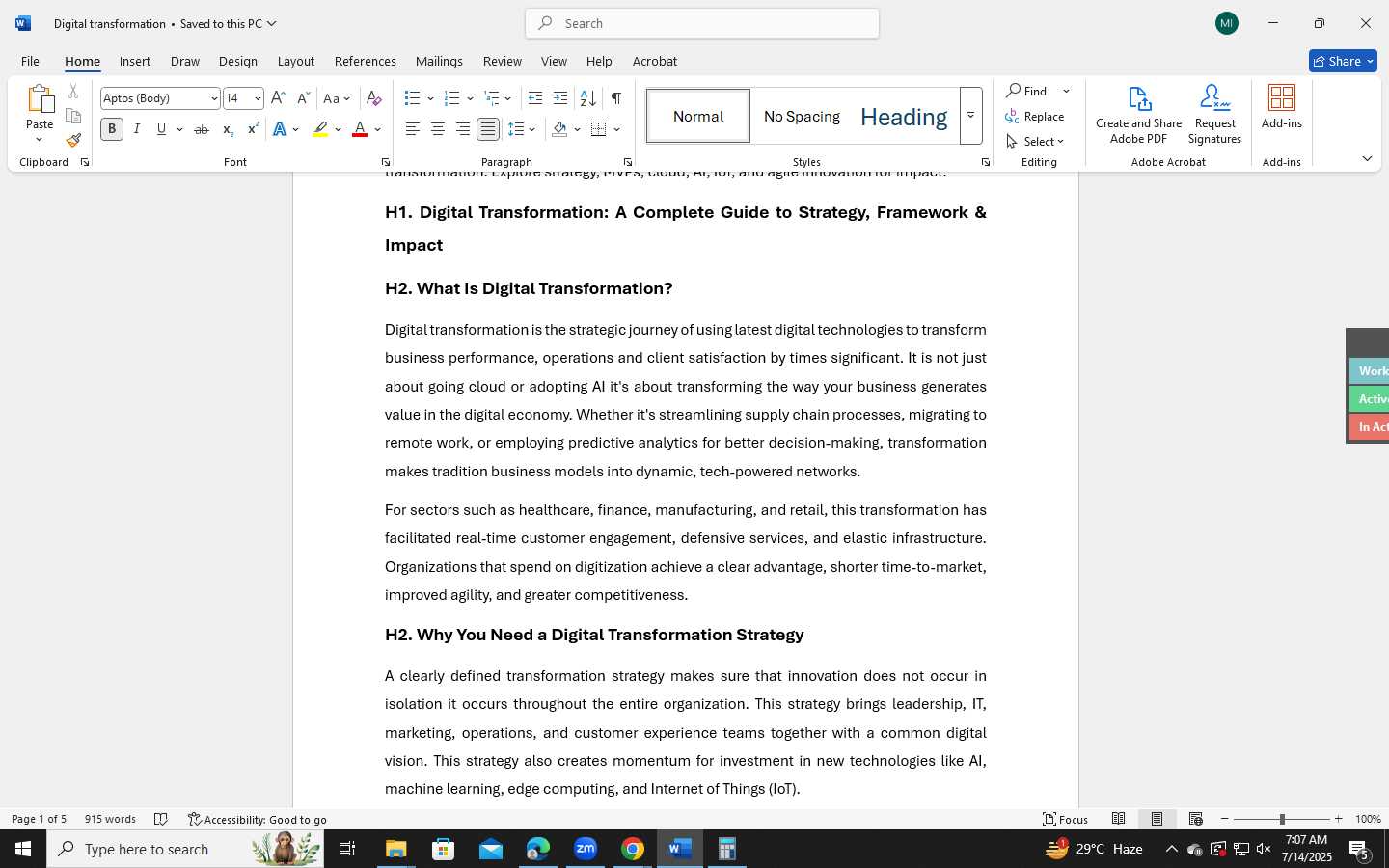1389x868 pixels.
Task: Switch to the Layout tab
Action: (x=296, y=61)
